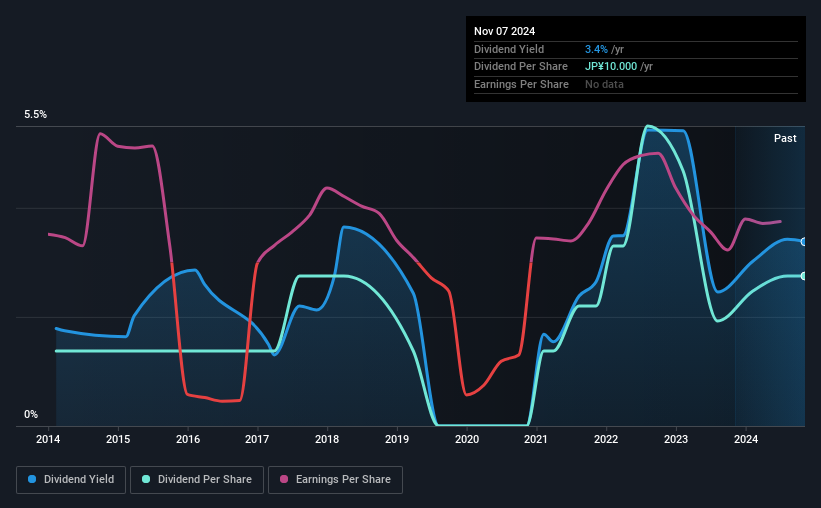Toggle the Dividend Yield legend button
The image size is (821, 508).
click(71, 480)
